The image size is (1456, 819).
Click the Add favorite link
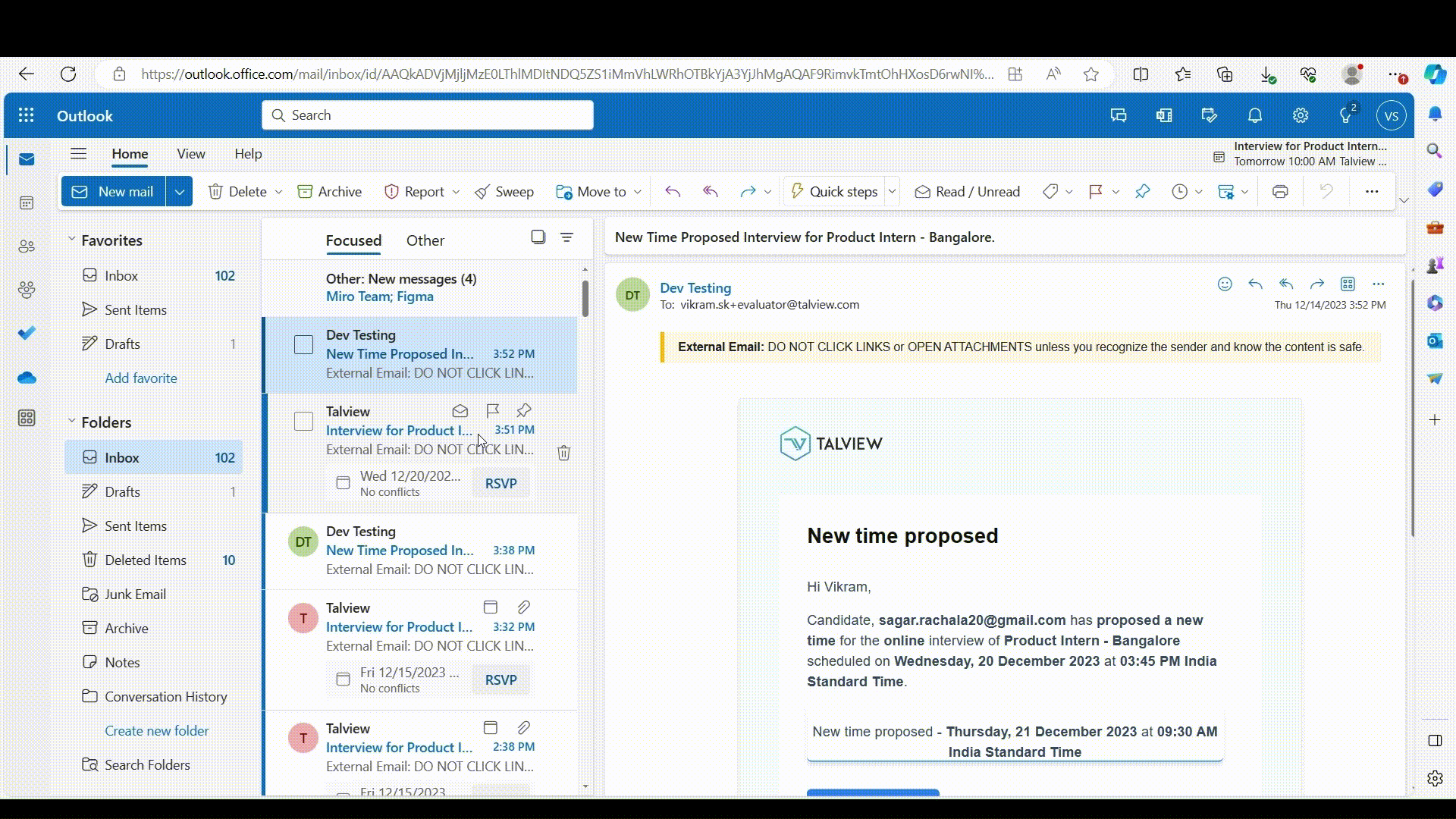pos(141,378)
